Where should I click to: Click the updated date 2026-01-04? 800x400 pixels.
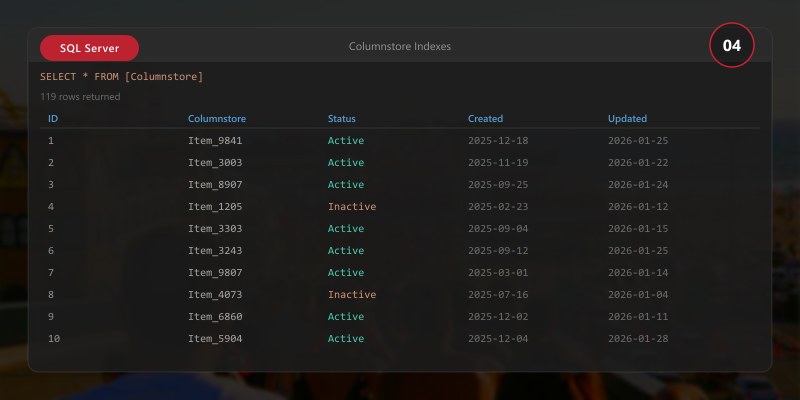point(638,294)
